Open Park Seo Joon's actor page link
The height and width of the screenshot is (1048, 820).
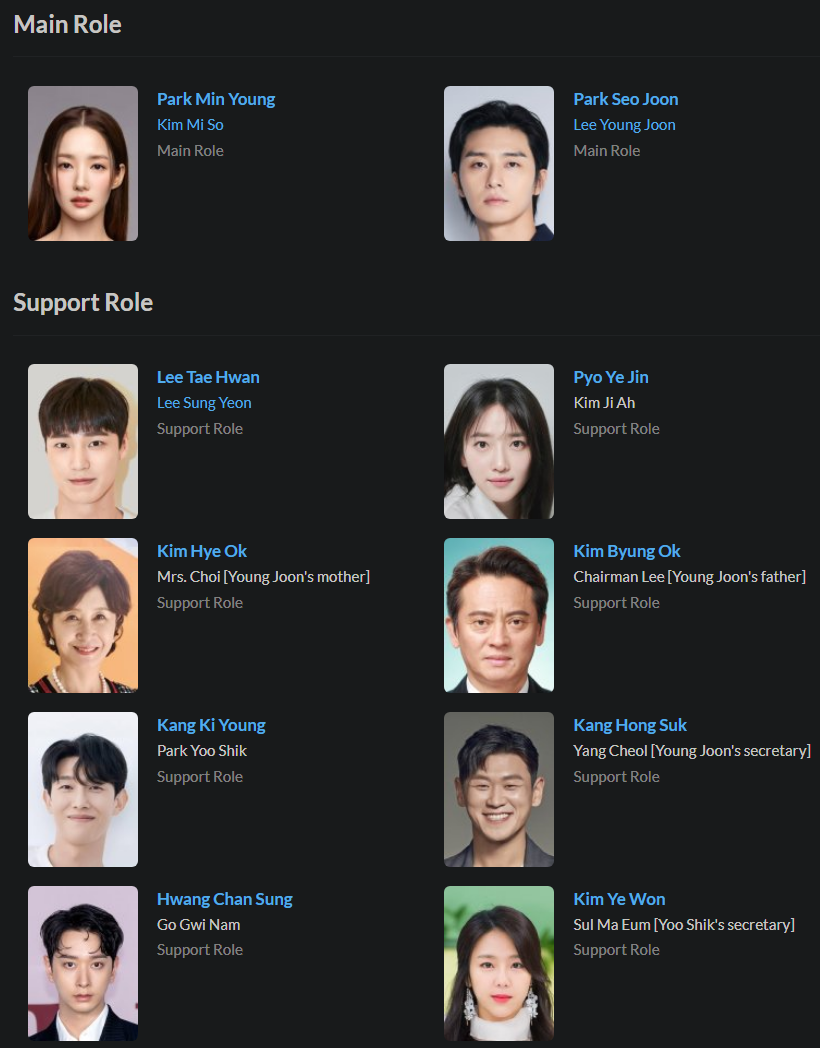[626, 99]
